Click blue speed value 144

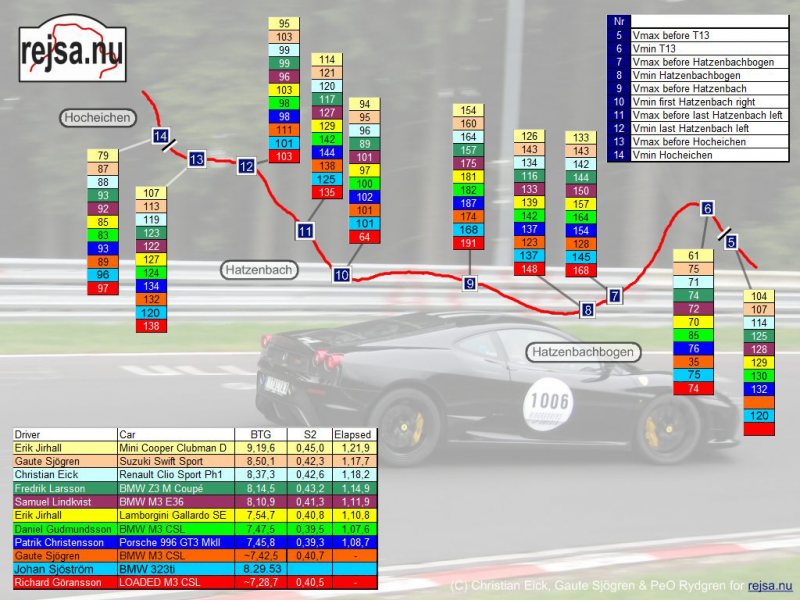coord(327,152)
